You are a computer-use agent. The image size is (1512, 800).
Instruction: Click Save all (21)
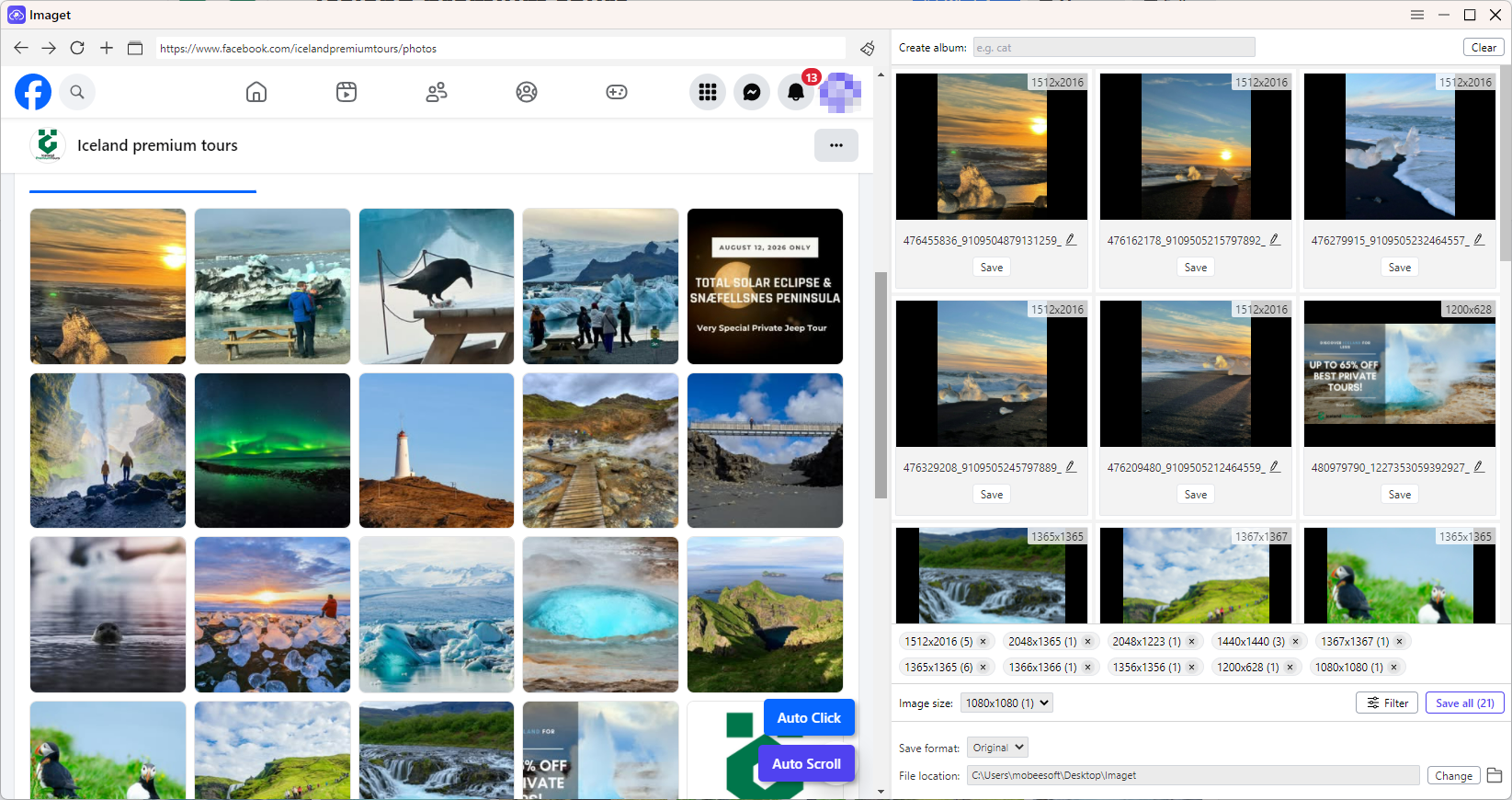pyautogui.click(x=1465, y=703)
